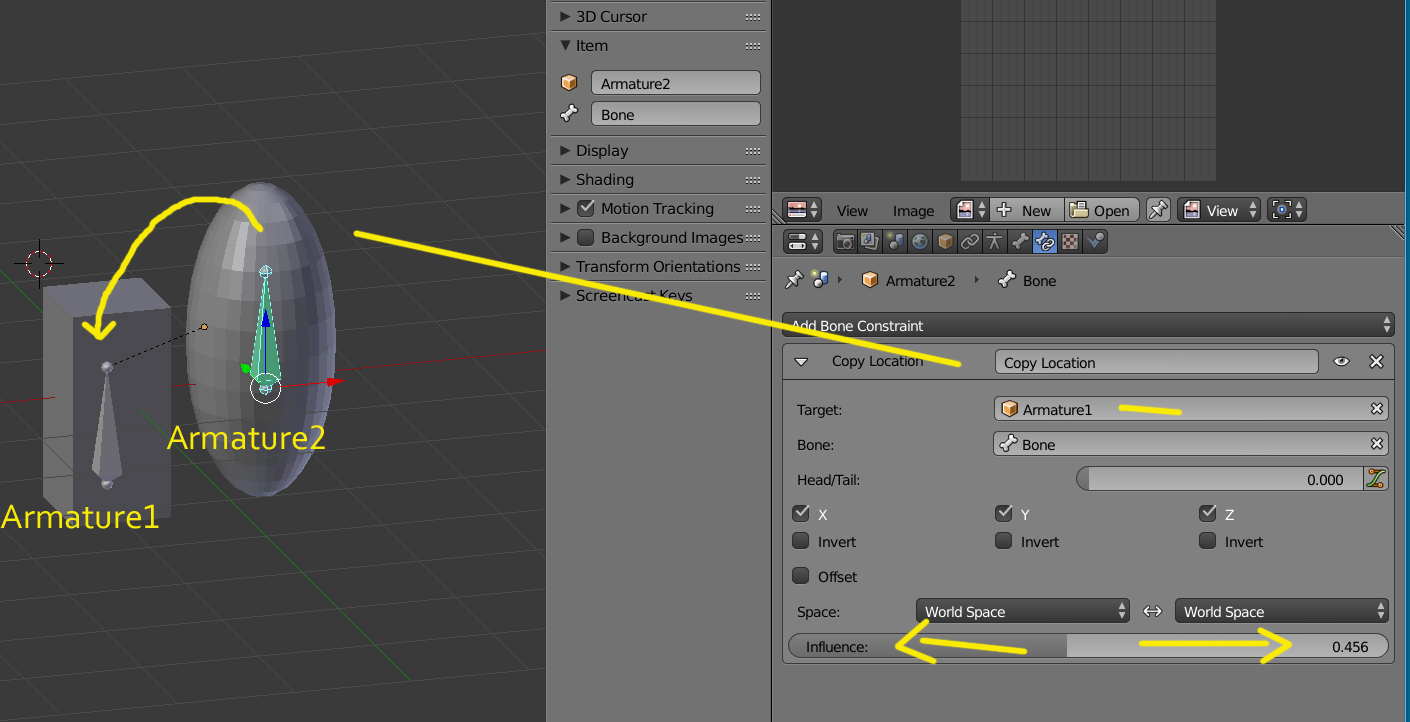Uncheck the Motion Tracking checkbox
Screen dimensions: 1410x722
[586, 208]
